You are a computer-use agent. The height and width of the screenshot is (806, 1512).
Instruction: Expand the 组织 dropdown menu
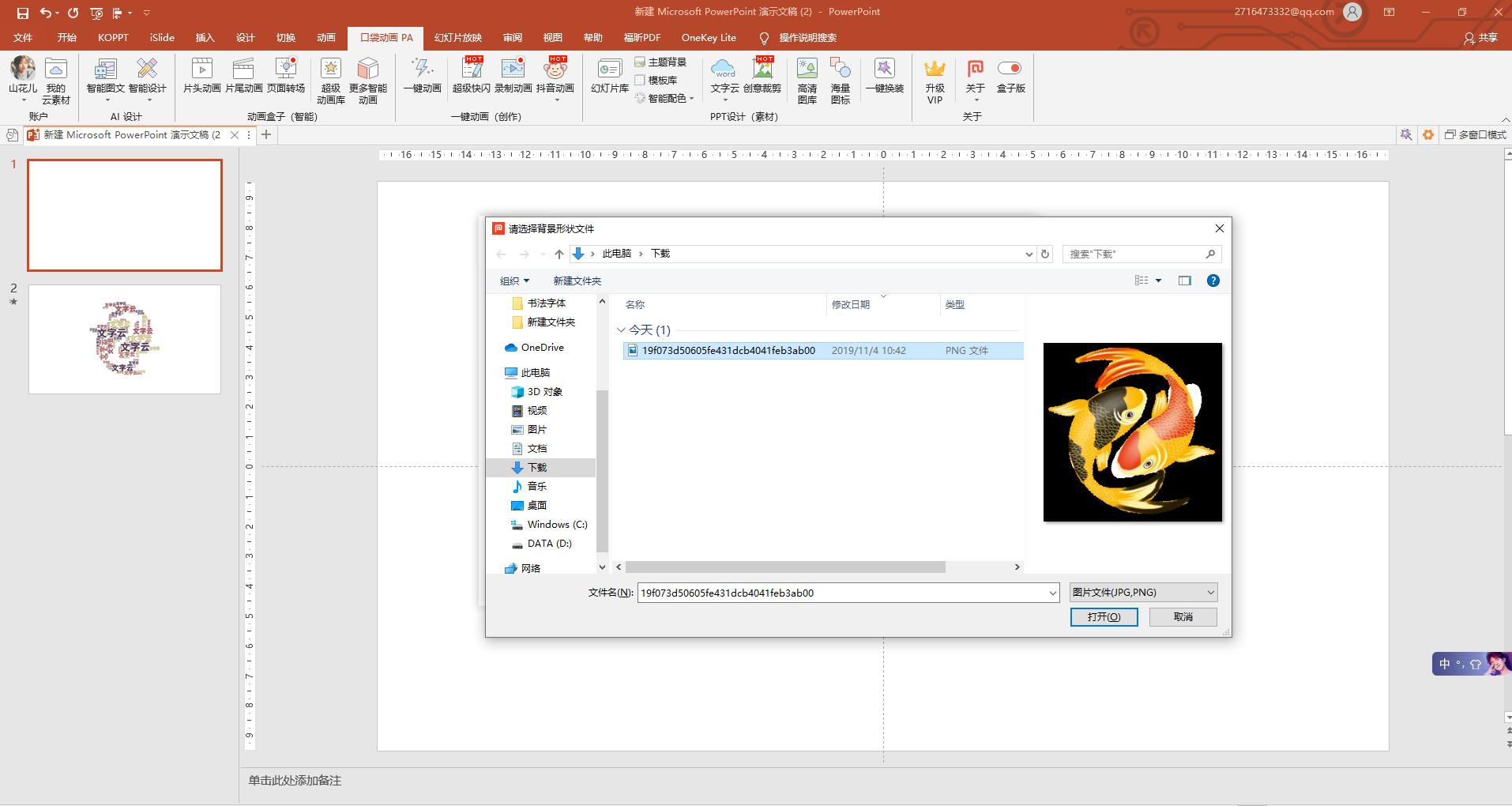tap(514, 281)
